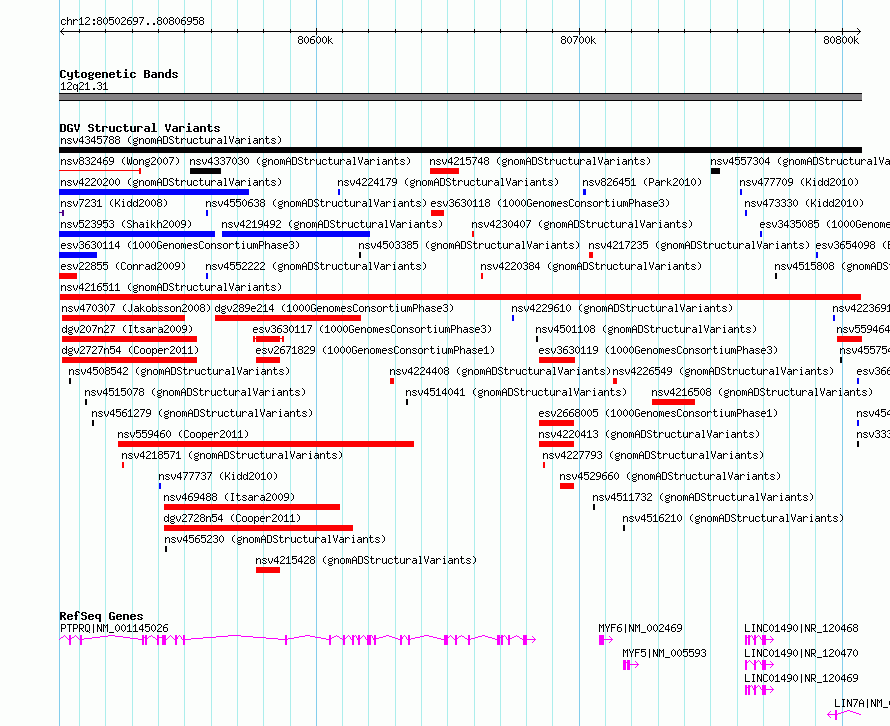Open nsv4511732 variant label
Viewport: 890px width, 726px height.
tap(703, 497)
